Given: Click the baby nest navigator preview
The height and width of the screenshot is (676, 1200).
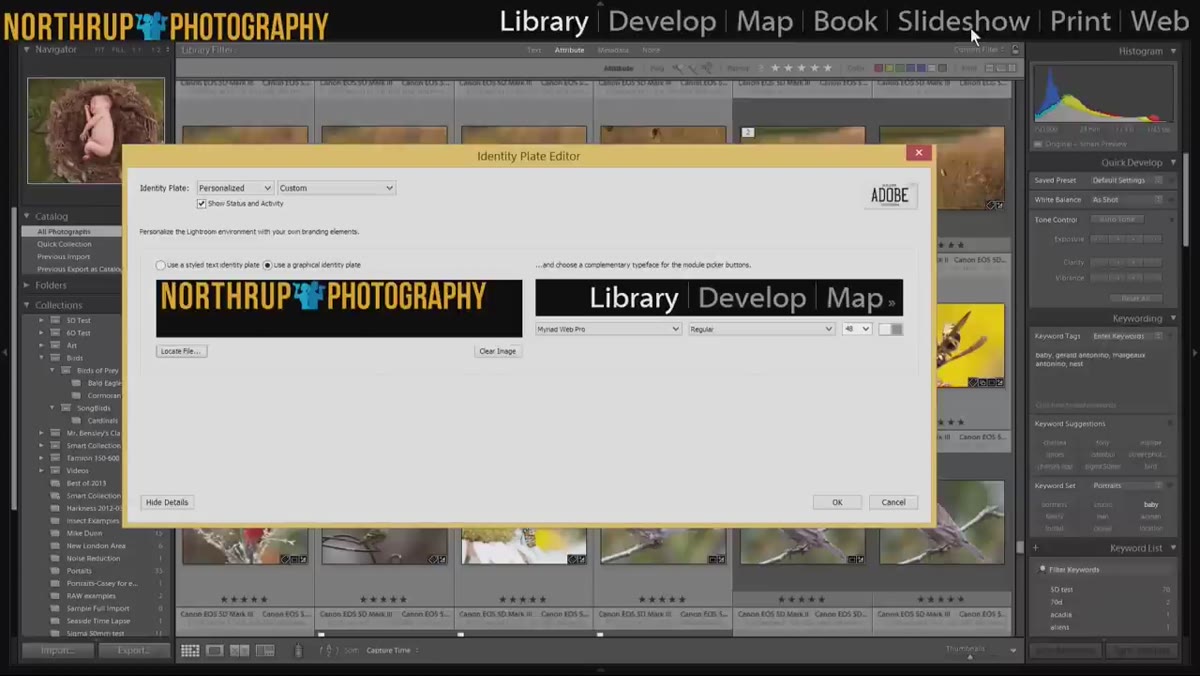Looking at the screenshot, I should click(96, 131).
